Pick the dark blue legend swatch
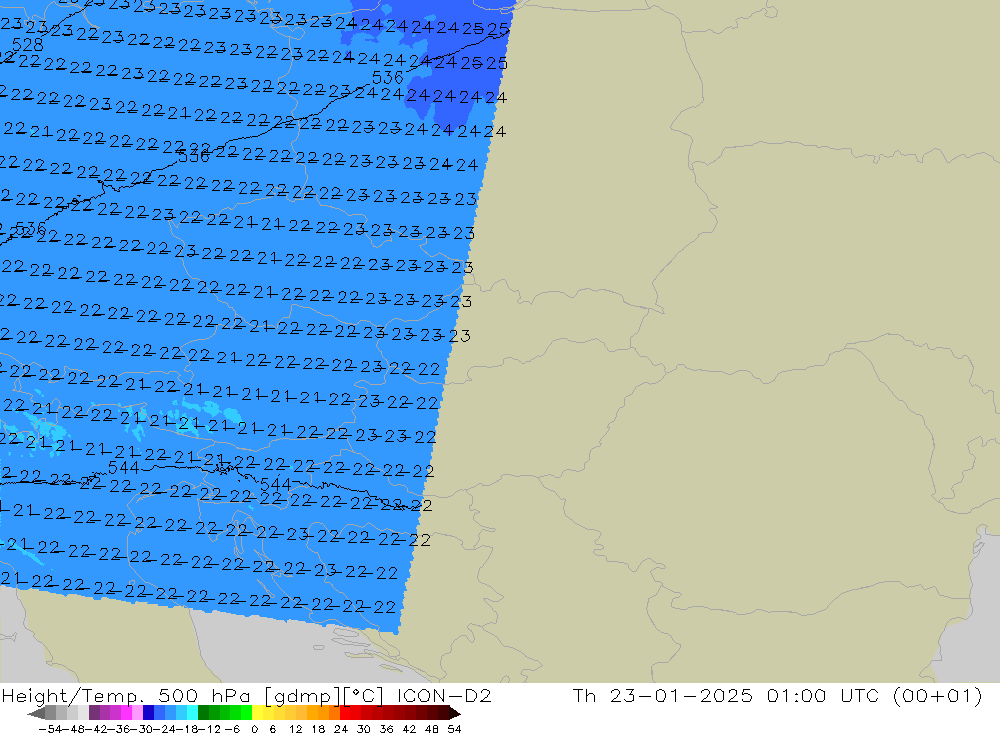The width and height of the screenshot is (1000, 733). (148, 713)
